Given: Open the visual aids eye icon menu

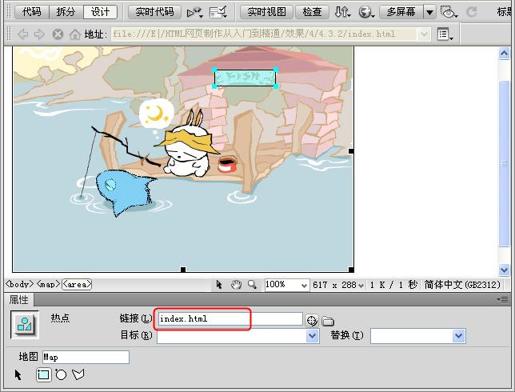Looking at the screenshot, I should click(x=448, y=13).
